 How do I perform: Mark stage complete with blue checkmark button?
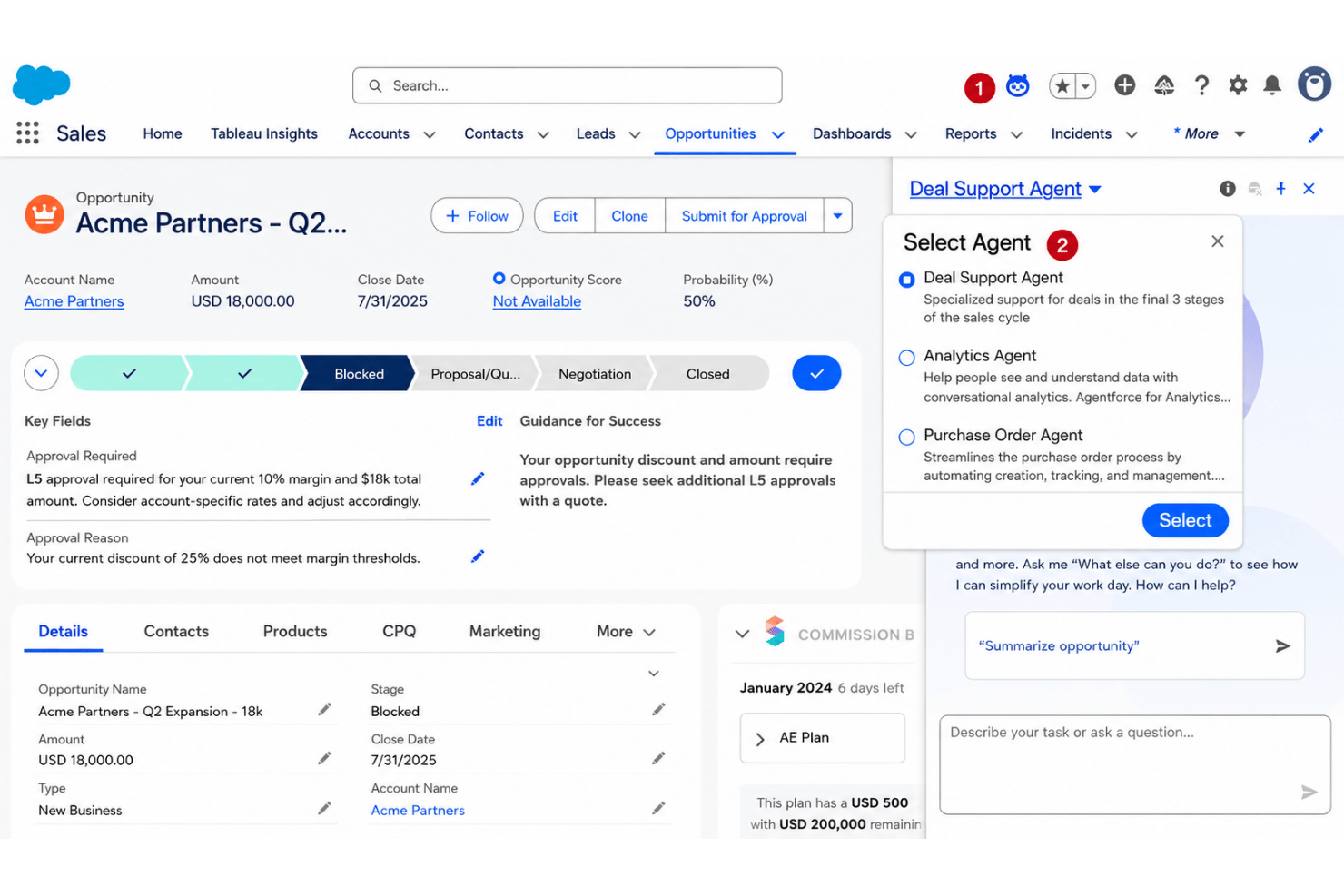pos(816,373)
